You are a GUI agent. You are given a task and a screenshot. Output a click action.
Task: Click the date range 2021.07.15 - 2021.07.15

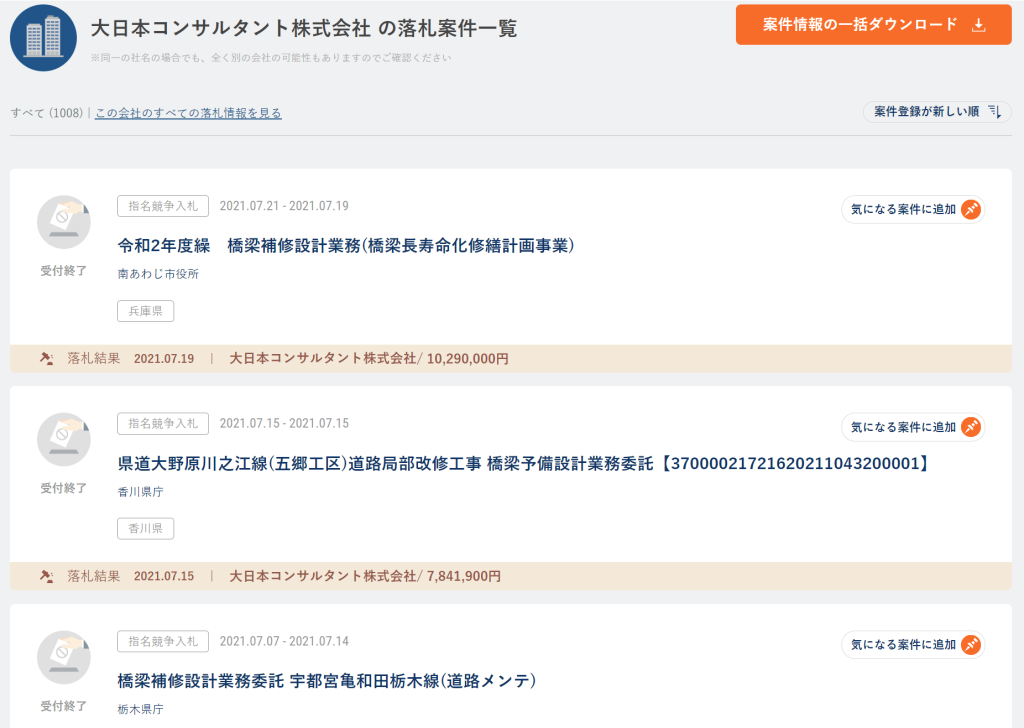point(284,423)
